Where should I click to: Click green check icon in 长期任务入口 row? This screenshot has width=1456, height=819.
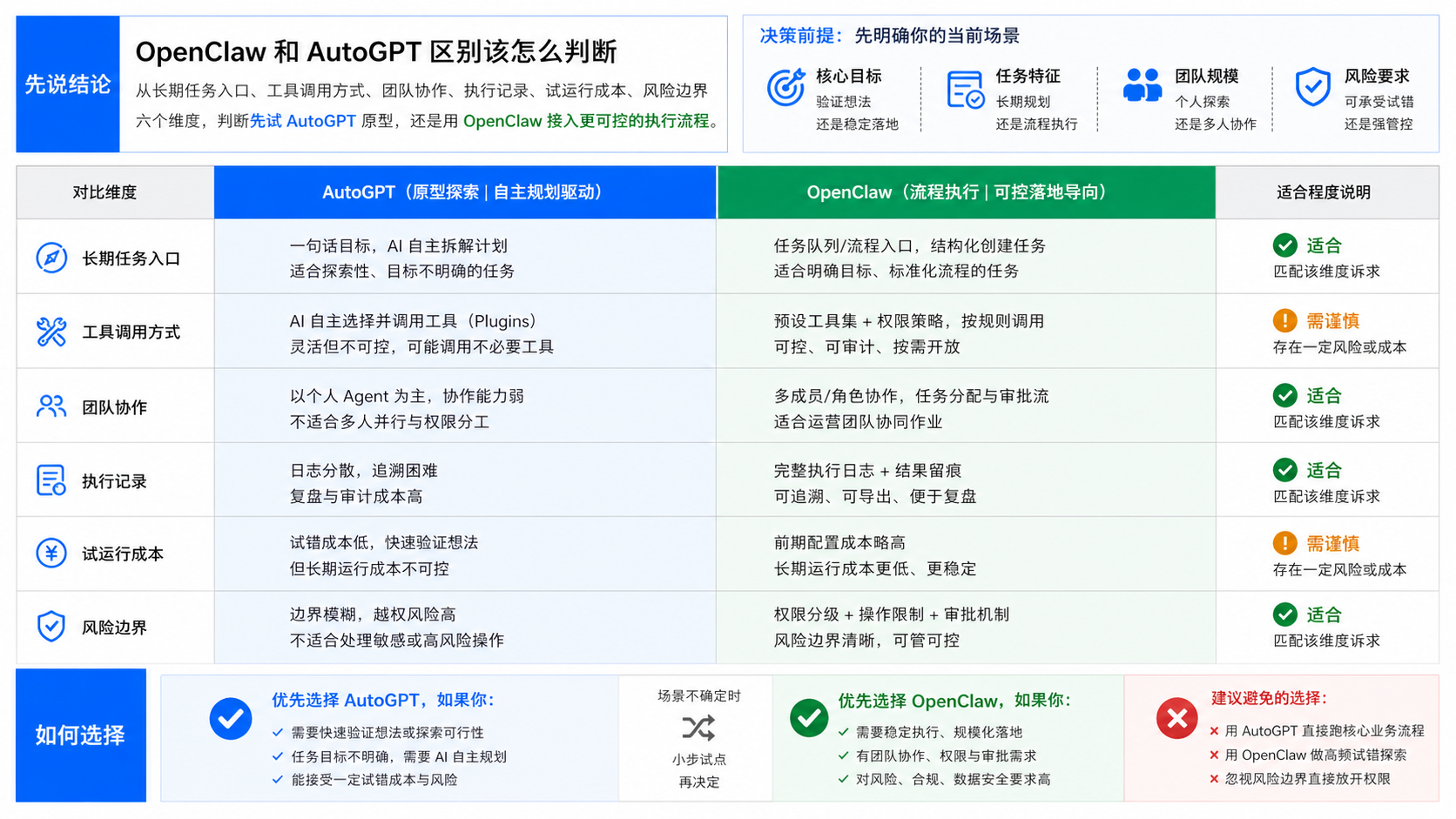[1284, 245]
